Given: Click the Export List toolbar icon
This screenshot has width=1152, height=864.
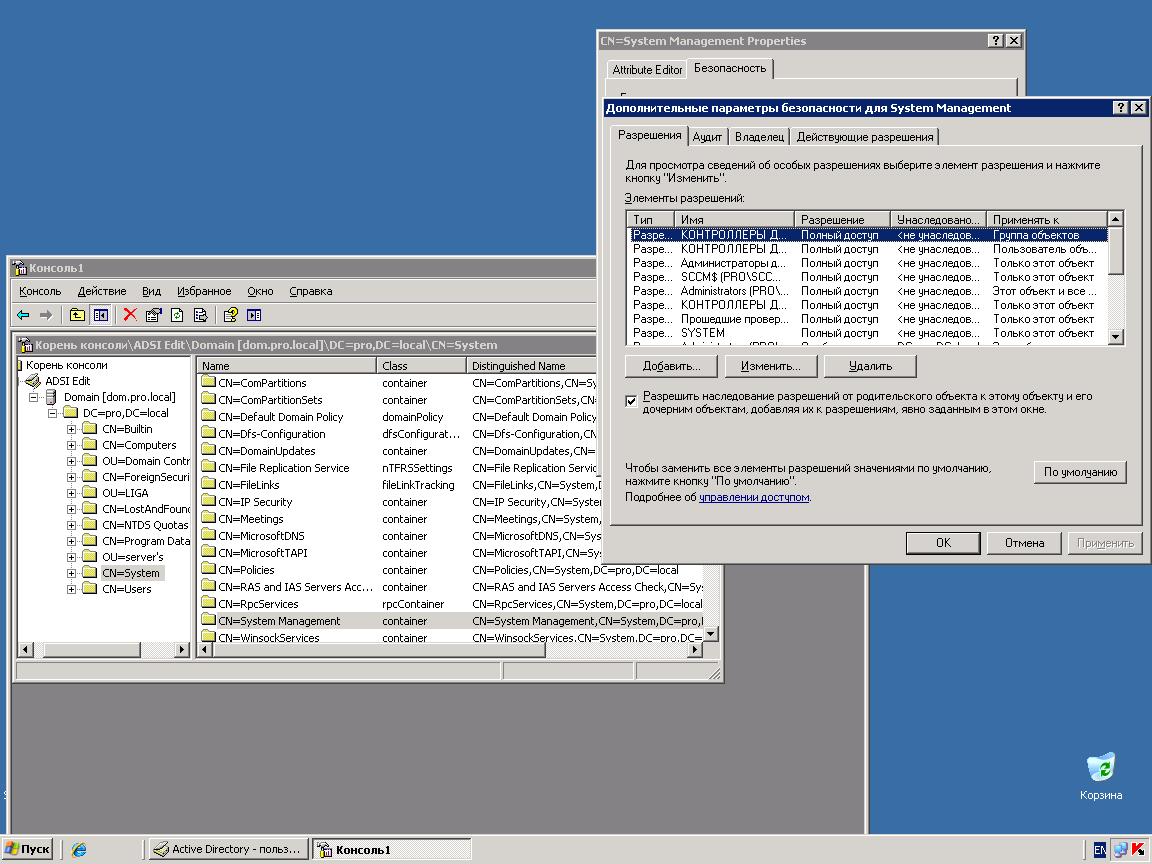Looking at the screenshot, I should 200,315.
